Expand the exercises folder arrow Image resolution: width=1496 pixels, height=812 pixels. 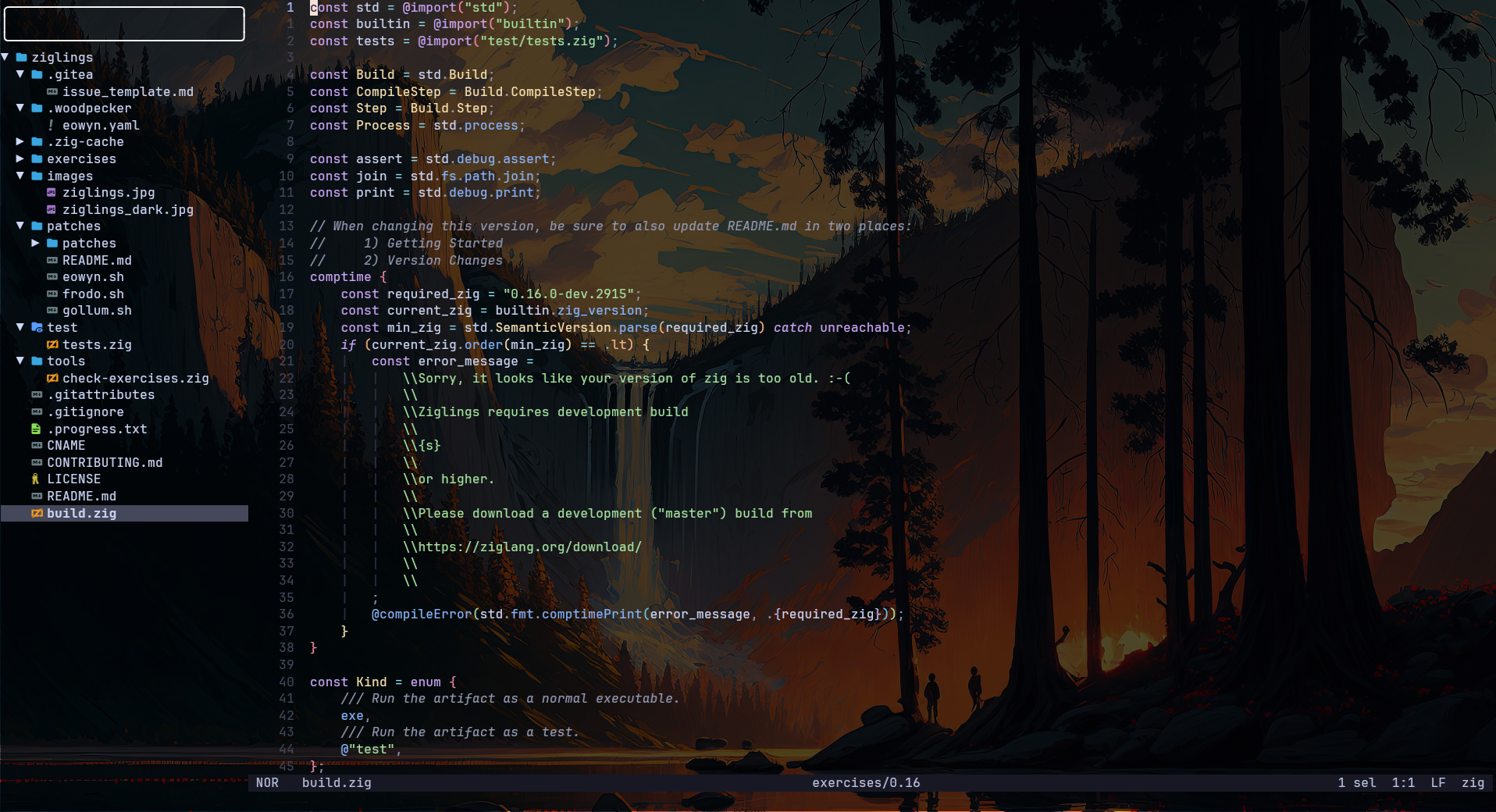[20, 158]
